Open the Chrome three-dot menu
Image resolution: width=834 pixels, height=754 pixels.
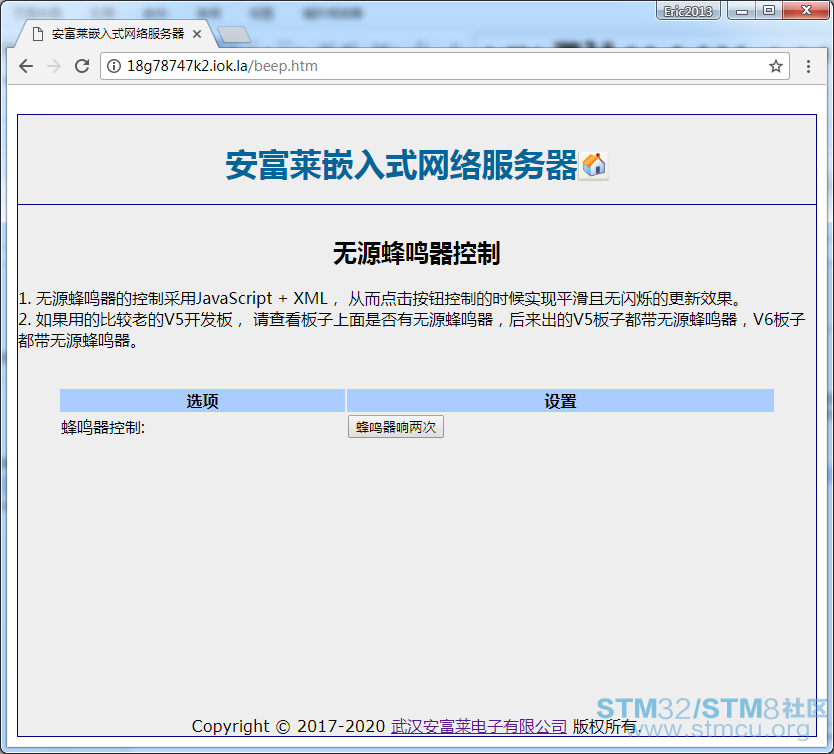click(808, 66)
